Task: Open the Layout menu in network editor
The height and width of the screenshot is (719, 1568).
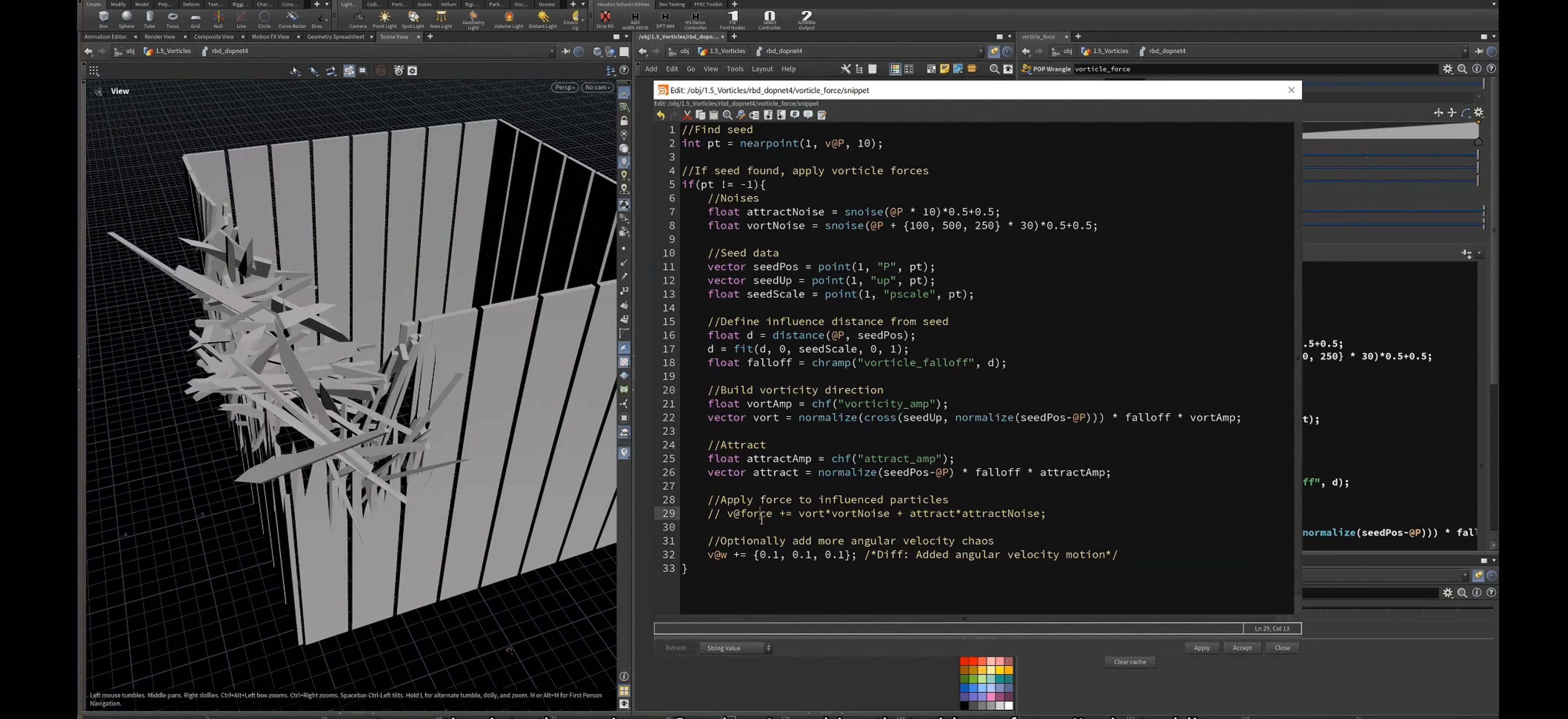Action: click(x=762, y=69)
